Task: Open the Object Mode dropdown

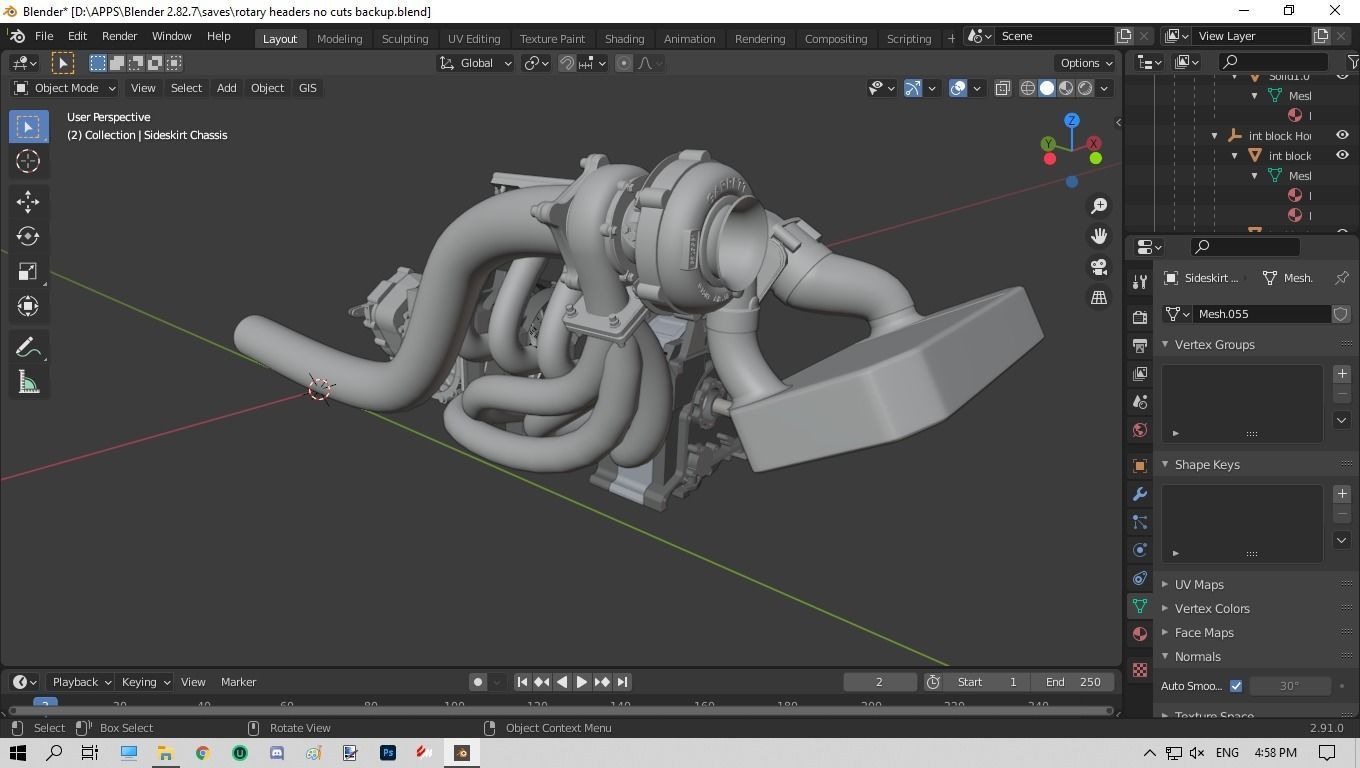Action: [65, 88]
